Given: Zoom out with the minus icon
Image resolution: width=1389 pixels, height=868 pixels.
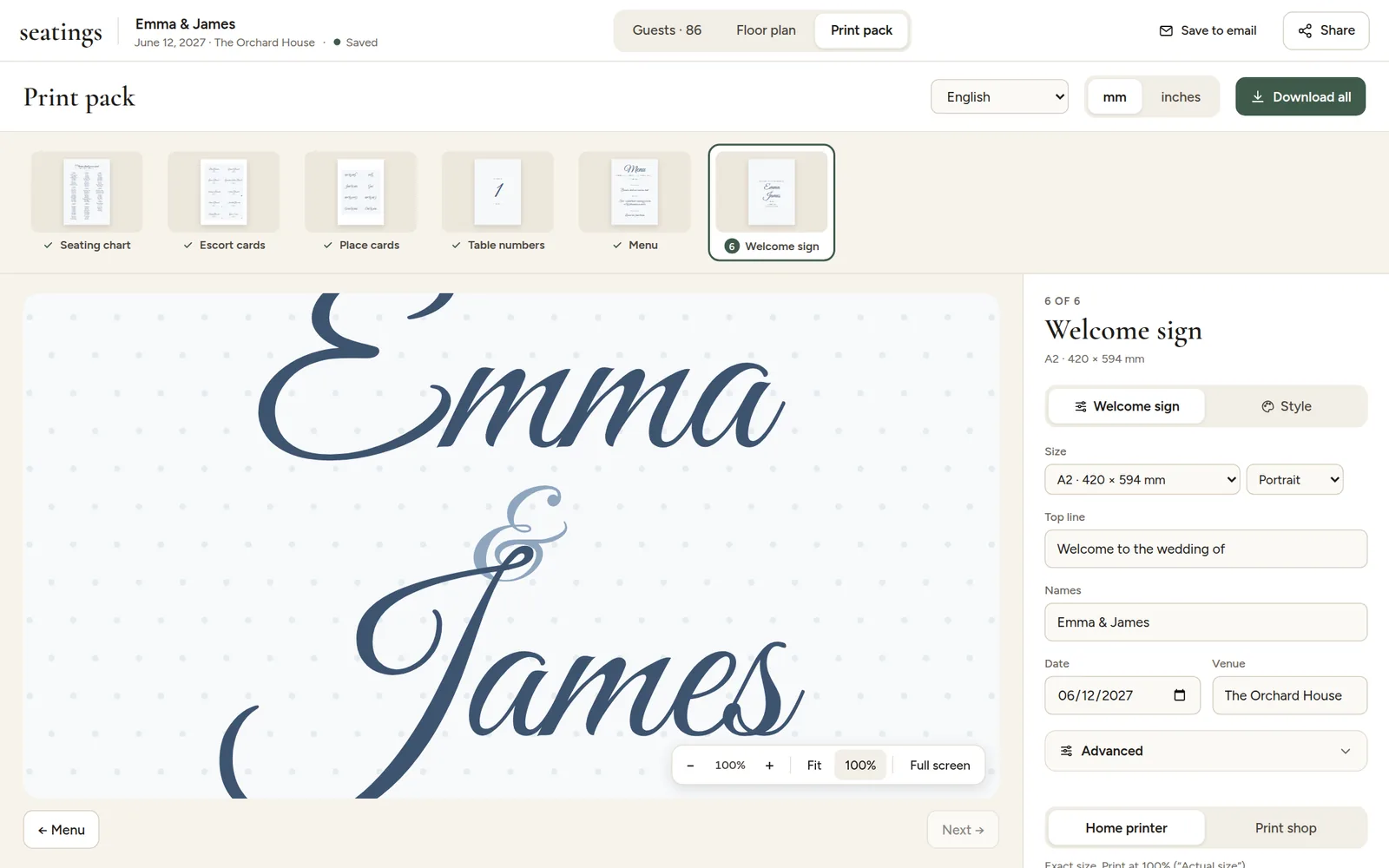Looking at the screenshot, I should point(690,766).
